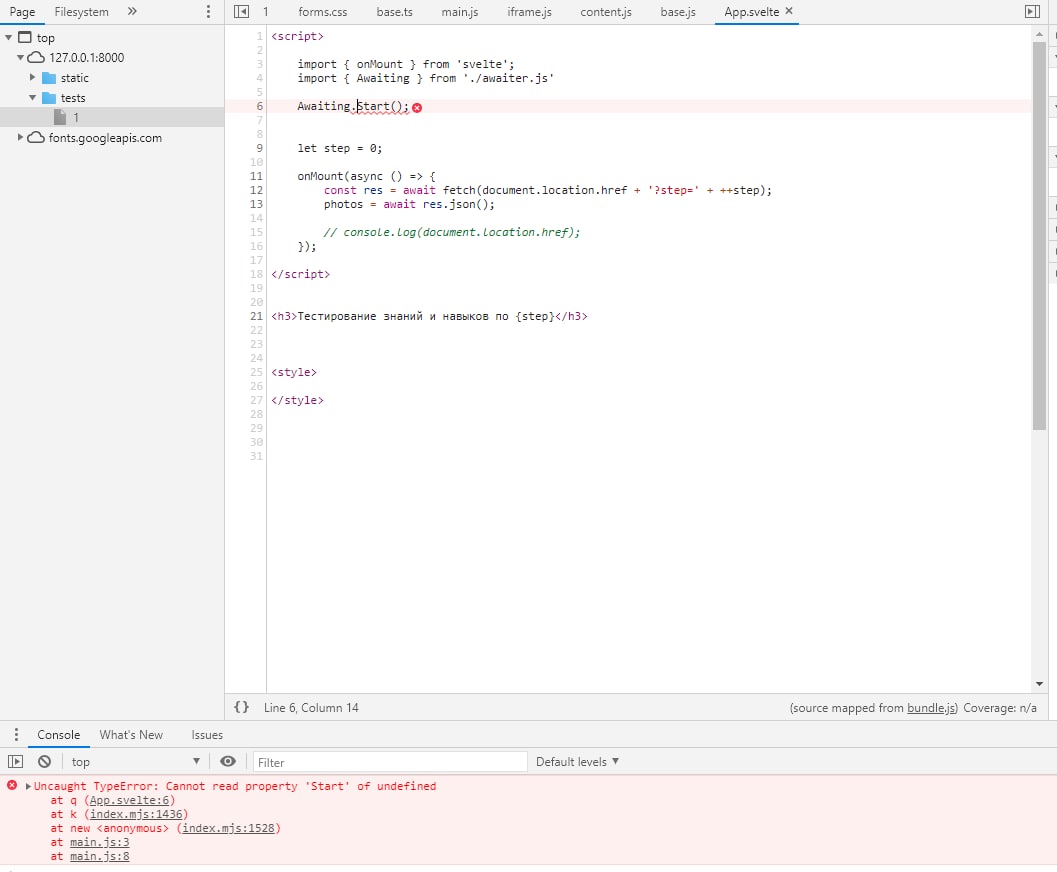
Task: Show the console sidebar icon
Action: (16, 761)
